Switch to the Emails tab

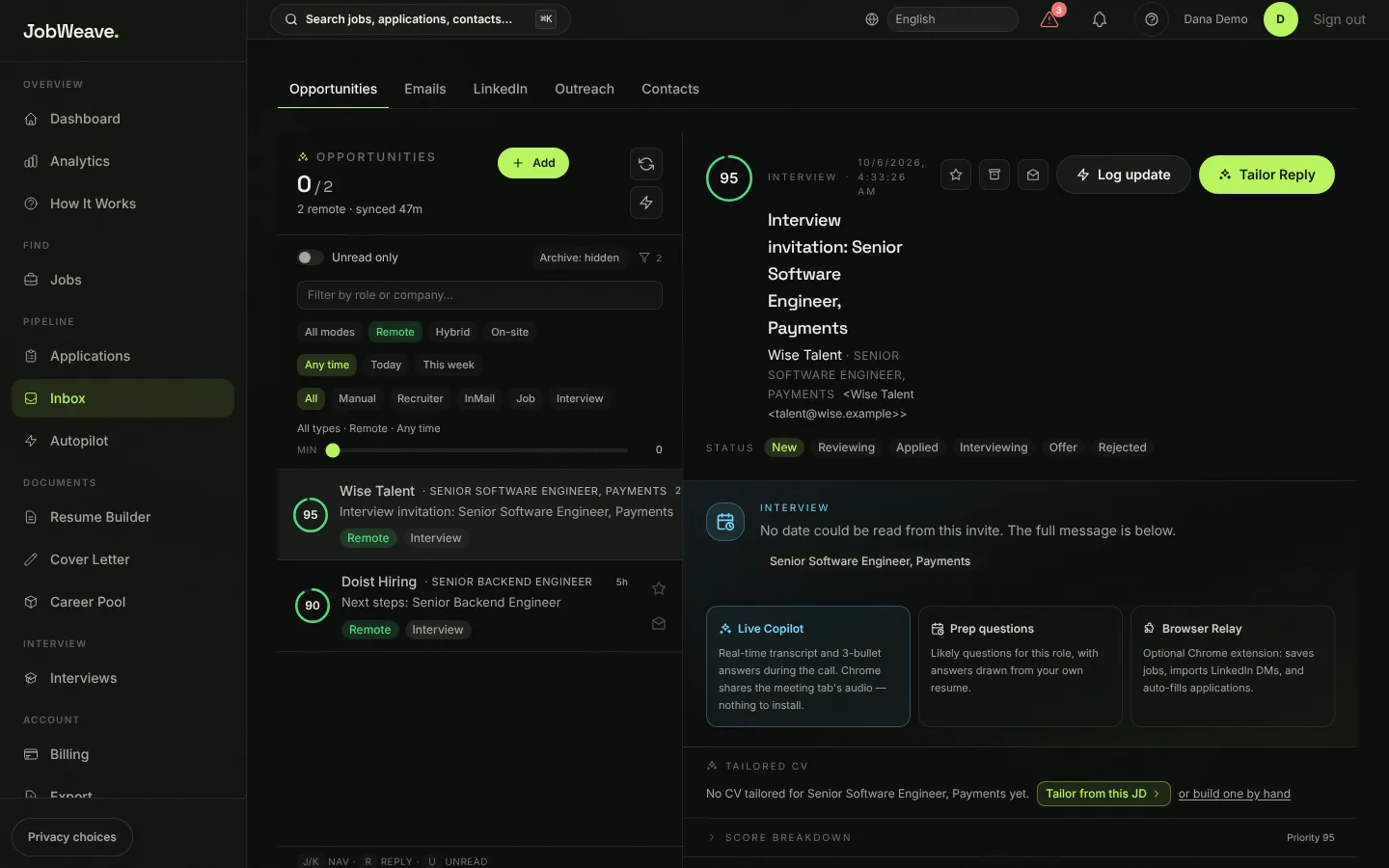tap(425, 89)
